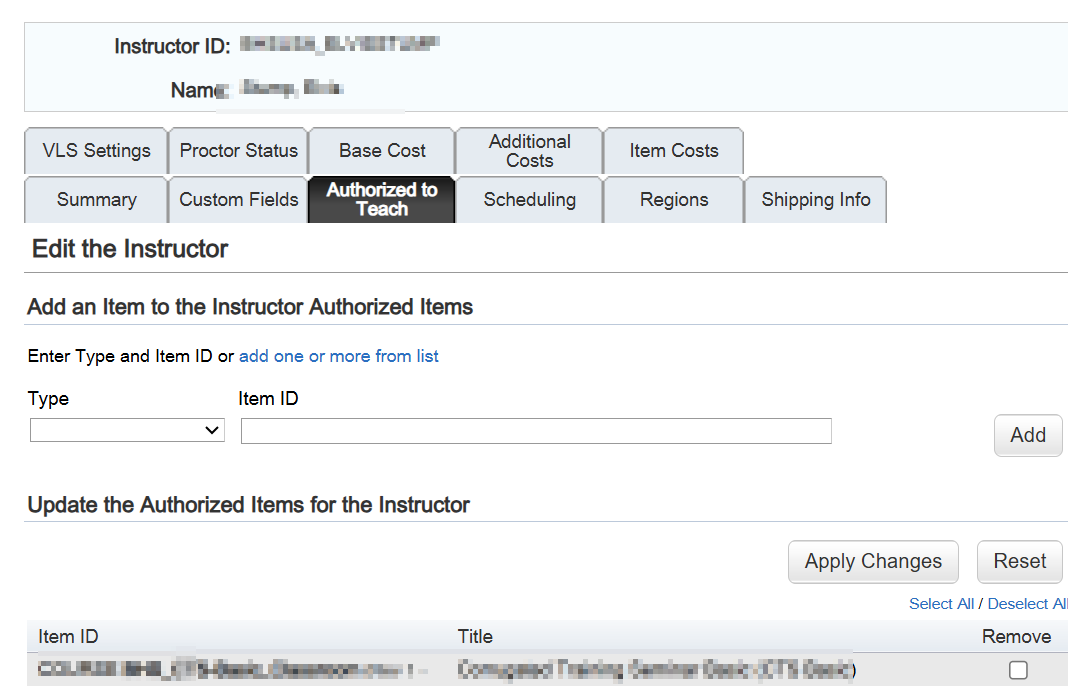Switch to the Regions tab
Viewport: 1068px width, 686px height.
[673, 200]
